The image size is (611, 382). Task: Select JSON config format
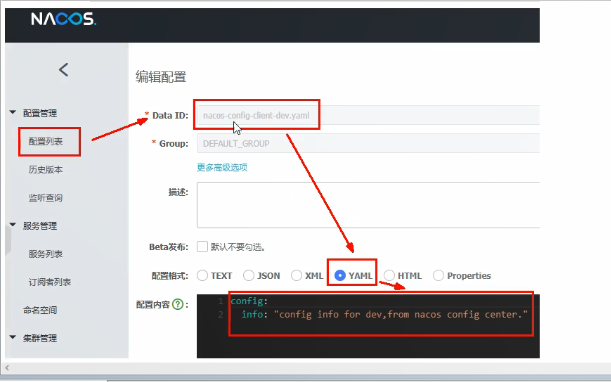point(249,276)
